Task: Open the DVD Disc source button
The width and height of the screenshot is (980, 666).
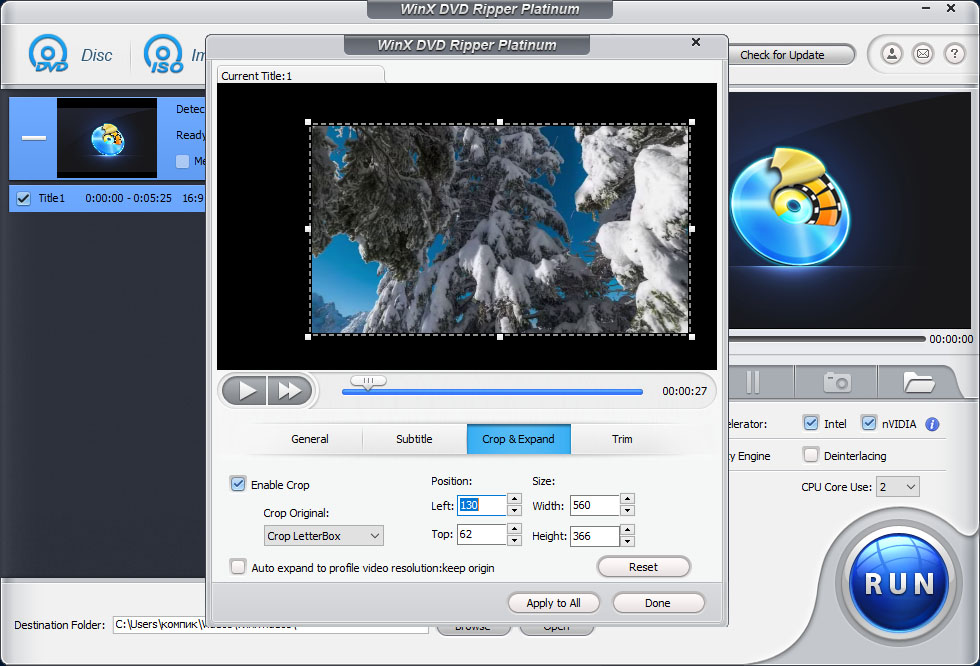Action: coord(70,55)
